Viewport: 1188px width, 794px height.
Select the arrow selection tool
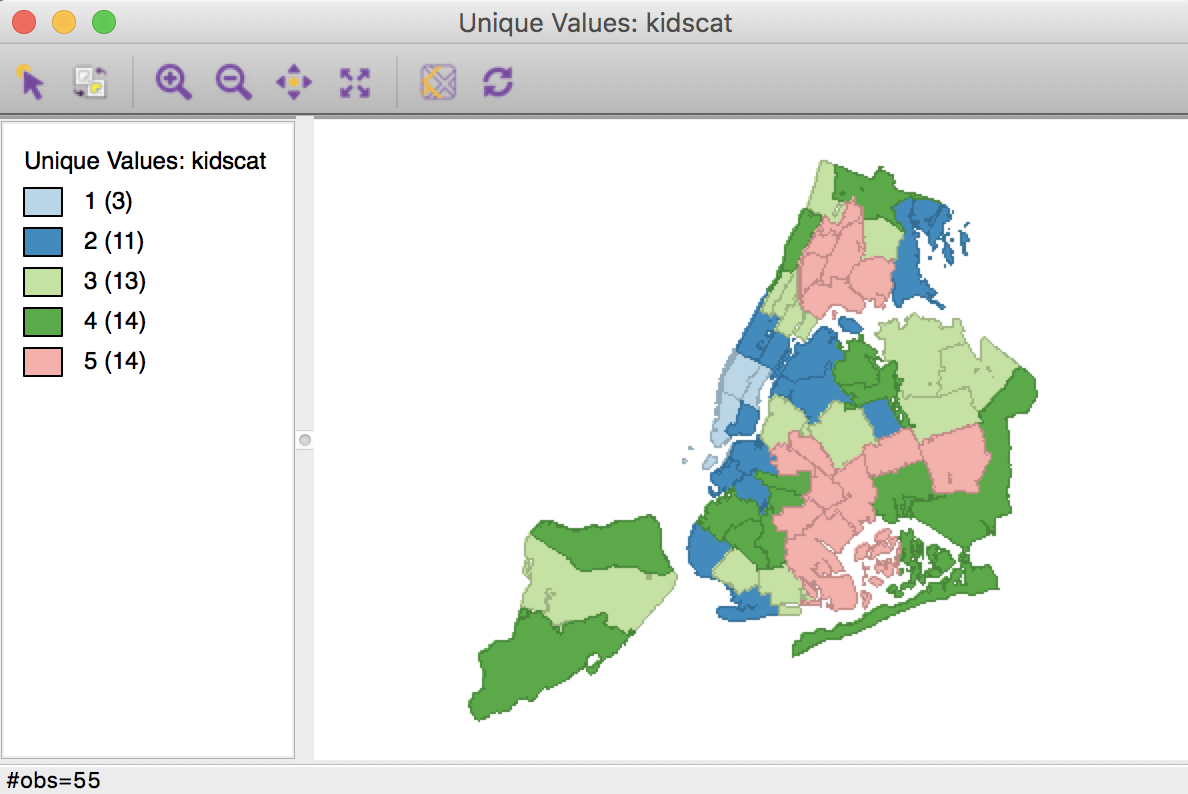coord(32,82)
